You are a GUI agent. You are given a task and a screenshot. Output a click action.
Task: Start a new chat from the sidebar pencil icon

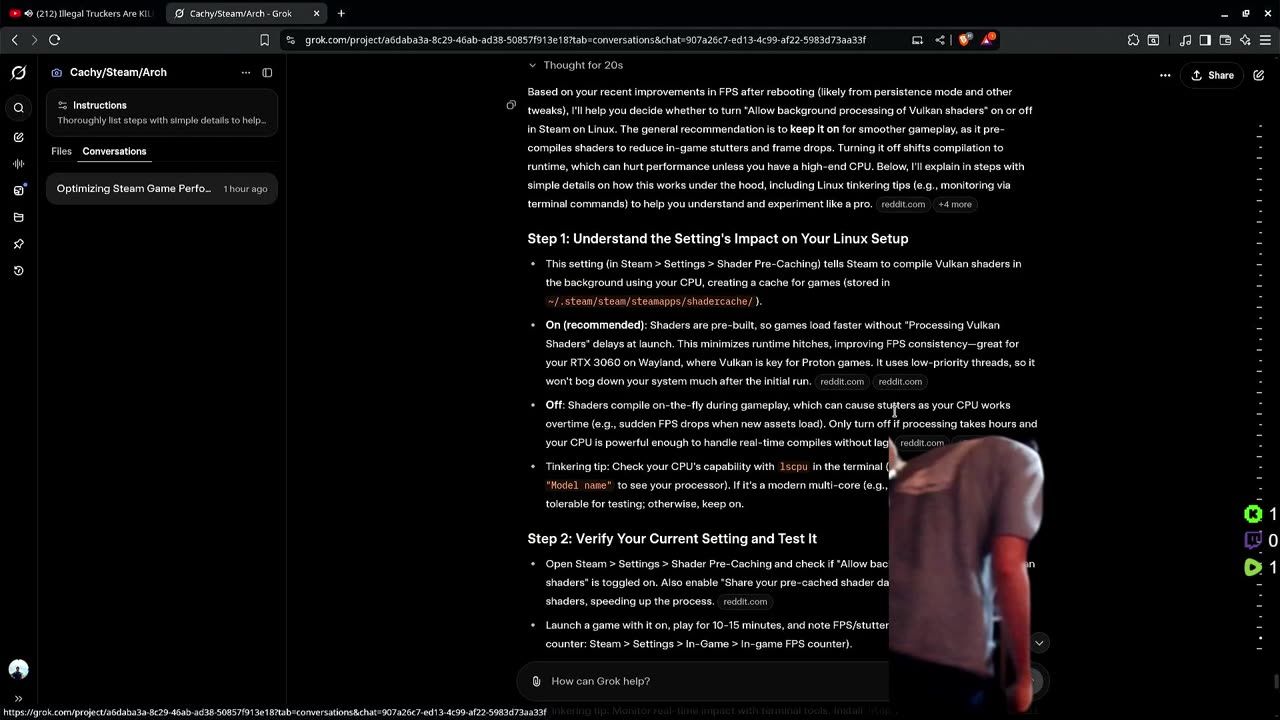coord(18,137)
